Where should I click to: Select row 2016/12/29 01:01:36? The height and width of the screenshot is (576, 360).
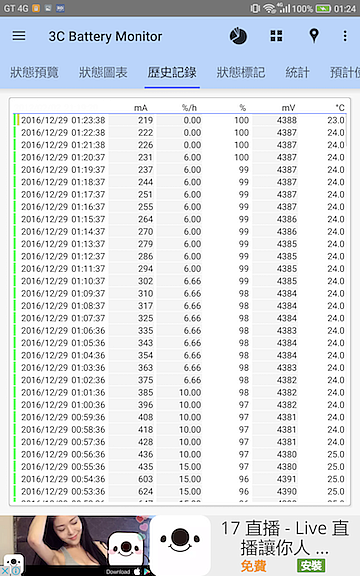click(x=180, y=392)
